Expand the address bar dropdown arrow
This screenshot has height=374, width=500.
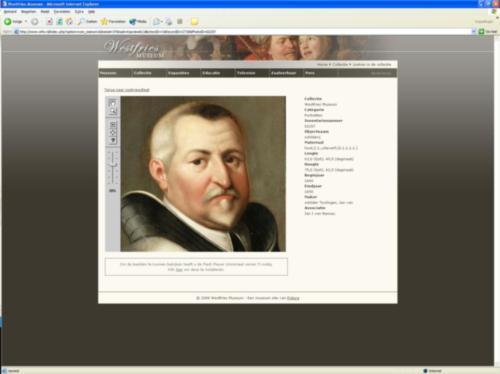click(x=473, y=31)
